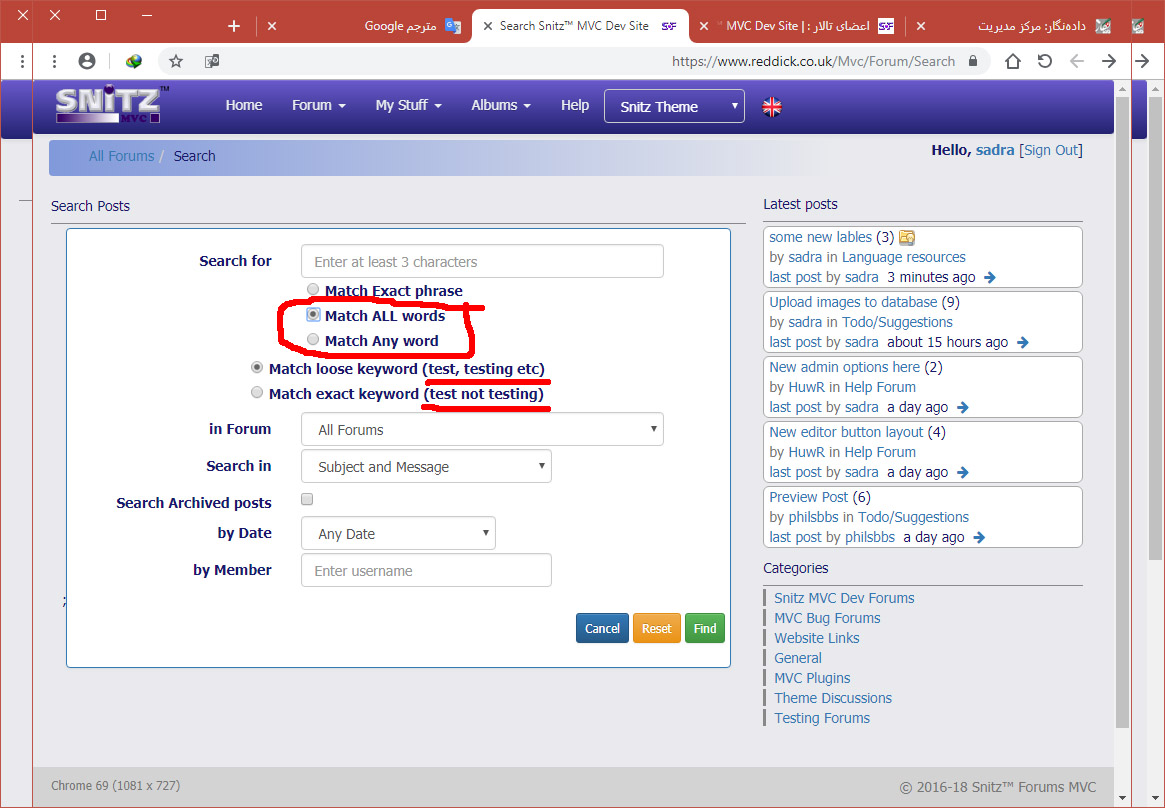The height and width of the screenshot is (808, 1165).
Task: Open the Chrome profile avatar icon
Action: [87, 61]
